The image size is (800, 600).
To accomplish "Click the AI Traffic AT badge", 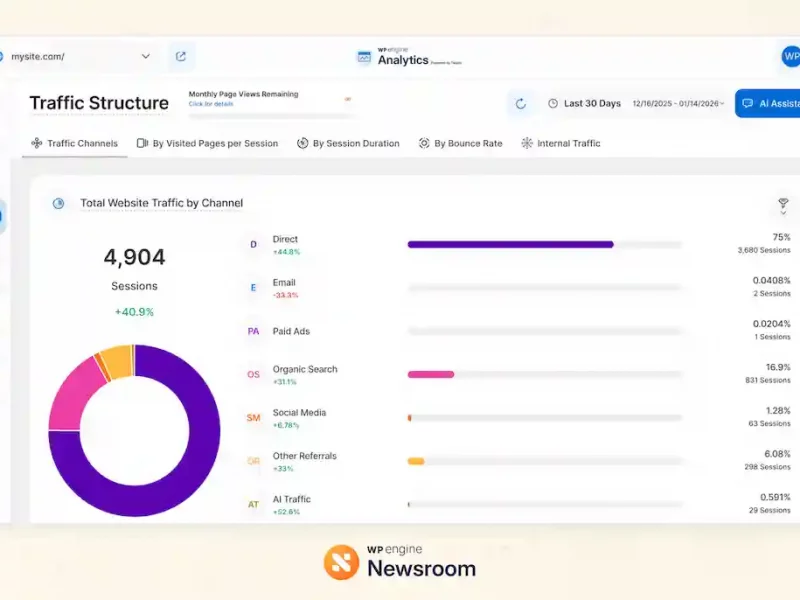I will [253, 500].
